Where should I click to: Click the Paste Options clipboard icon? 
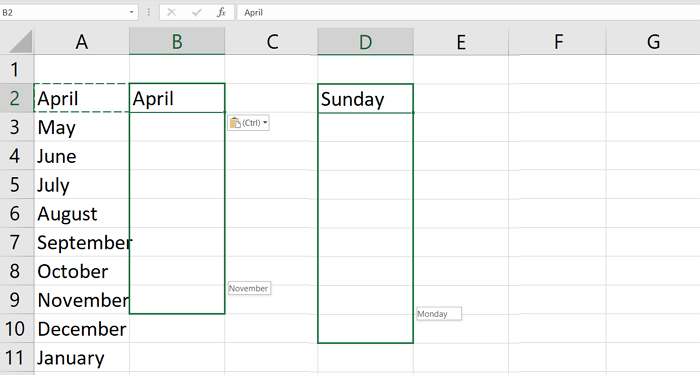click(x=235, y=123)
